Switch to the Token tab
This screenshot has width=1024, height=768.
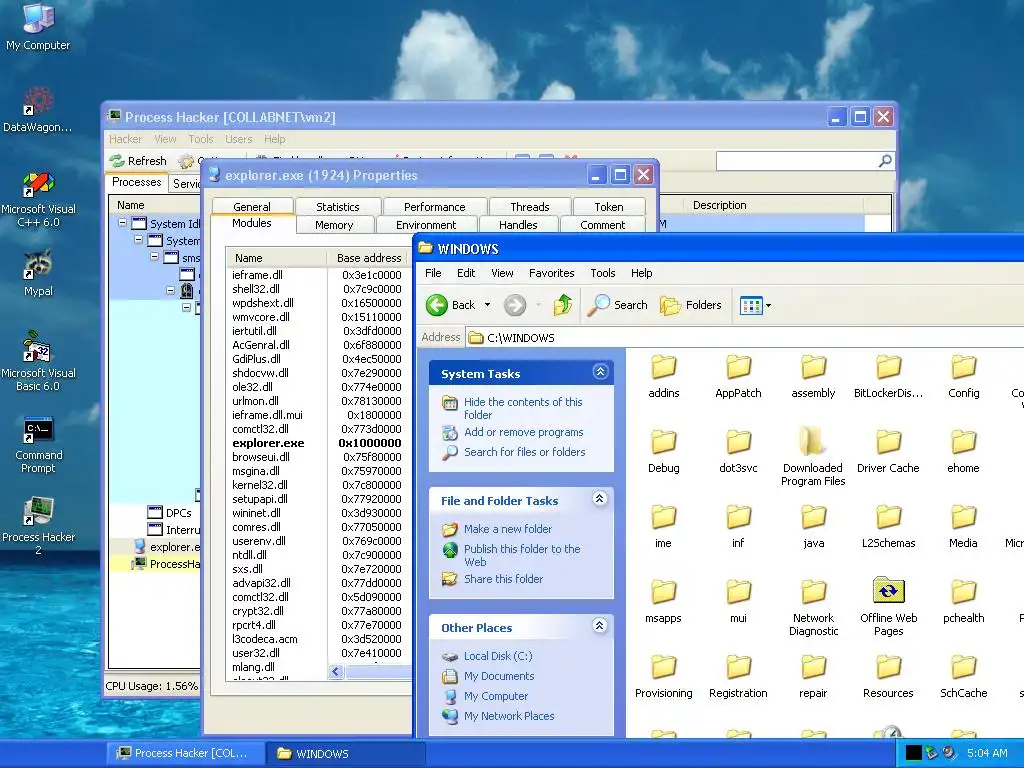(609, 206)
